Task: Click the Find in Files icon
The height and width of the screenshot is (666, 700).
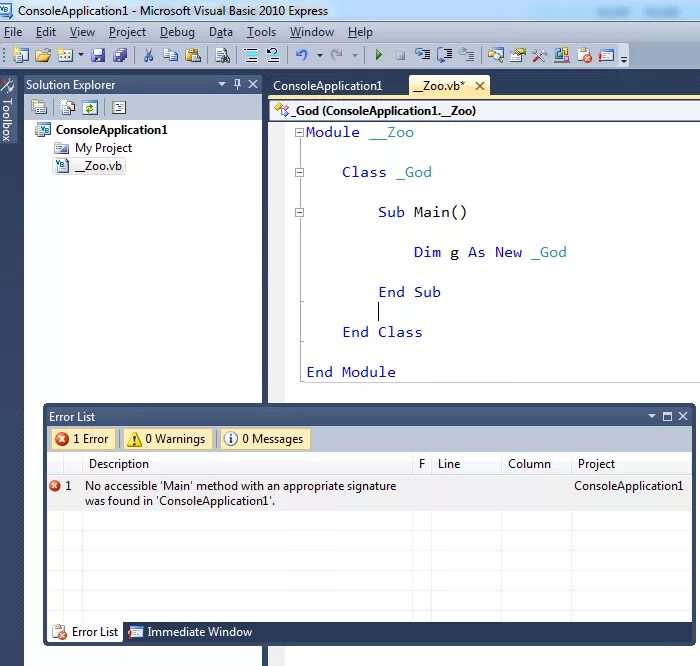Action: 222,55
